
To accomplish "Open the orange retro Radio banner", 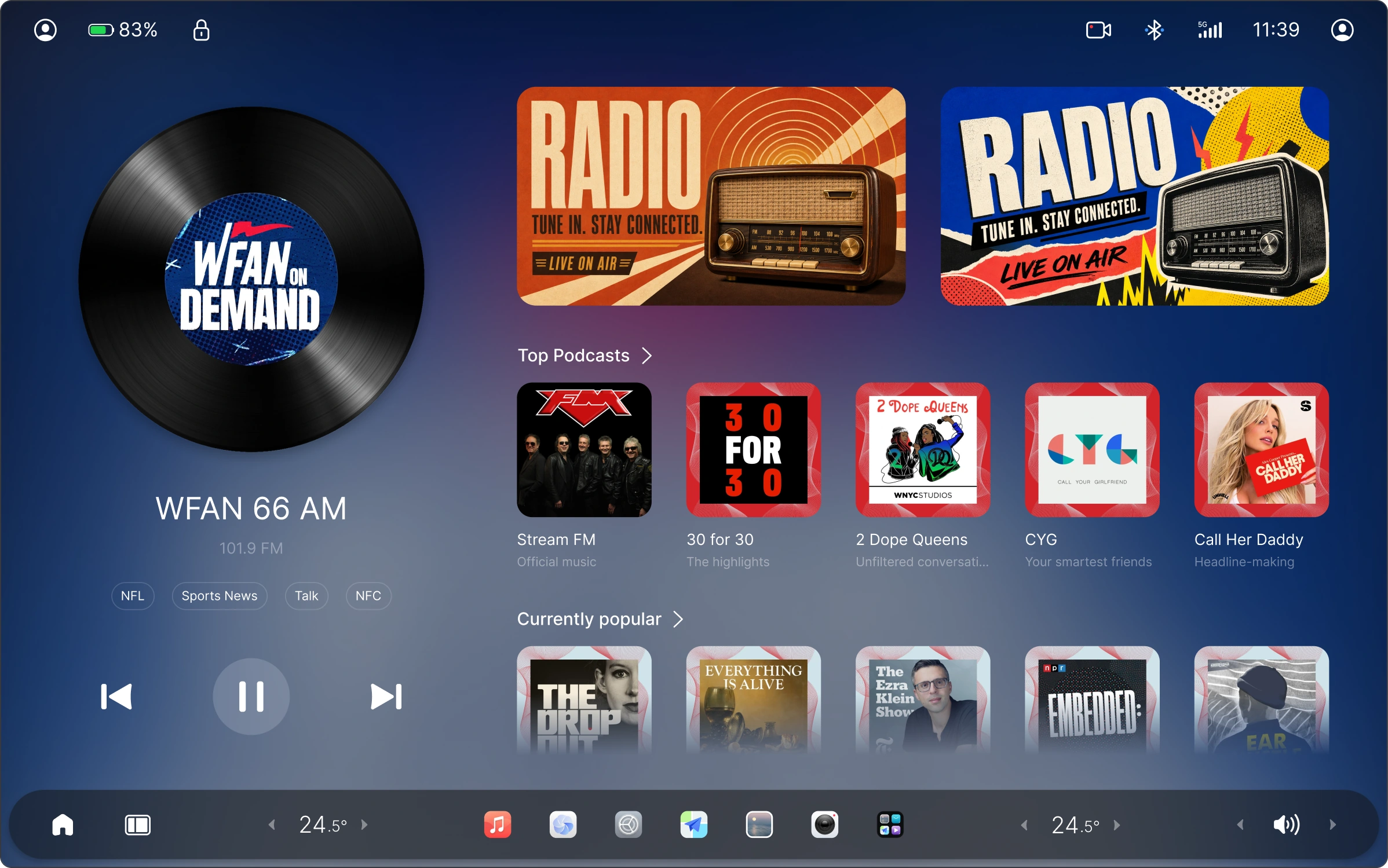I will [x=711, y=196].
